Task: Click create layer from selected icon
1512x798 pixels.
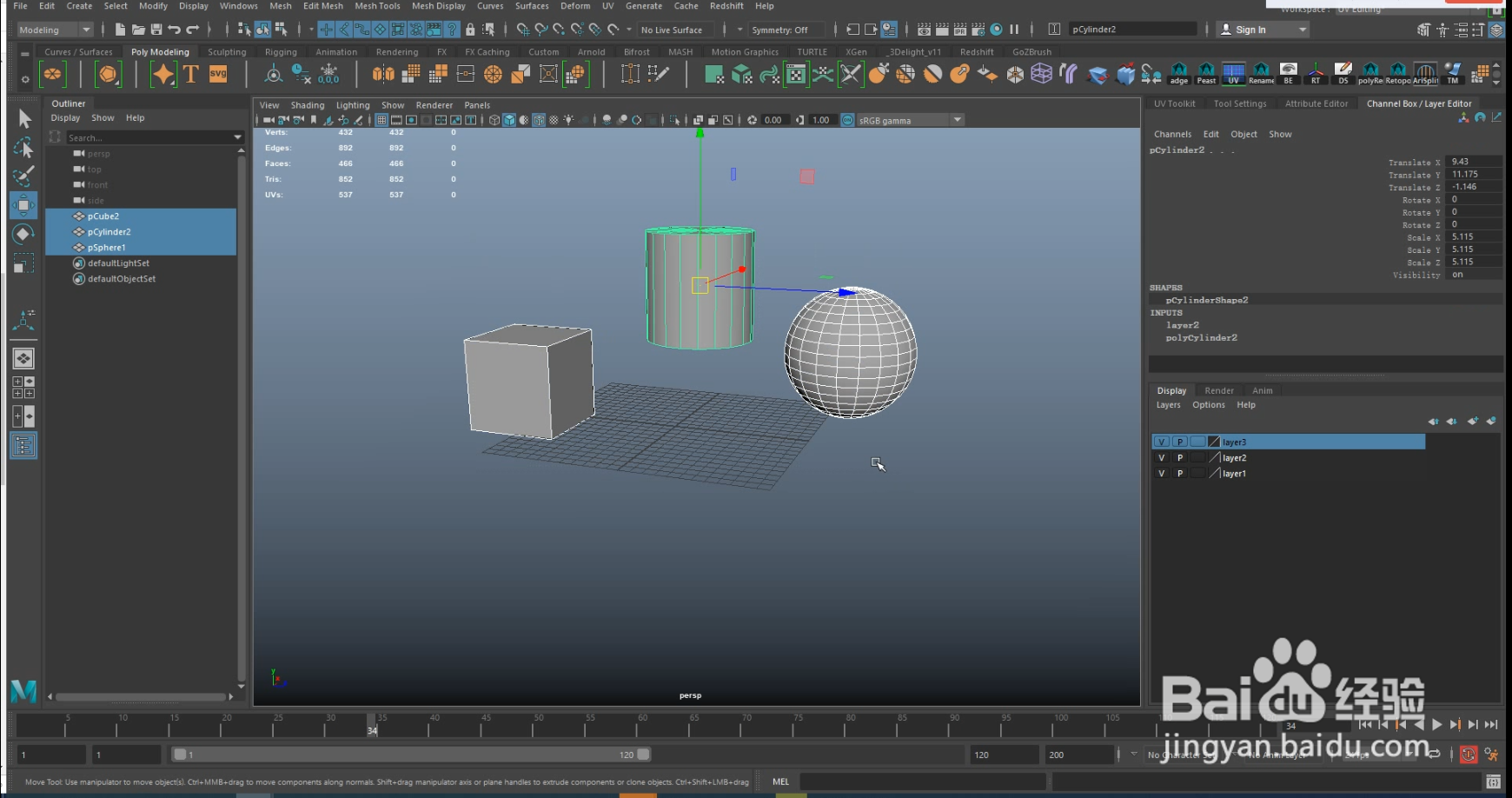Action: (x=1491, y=422)
